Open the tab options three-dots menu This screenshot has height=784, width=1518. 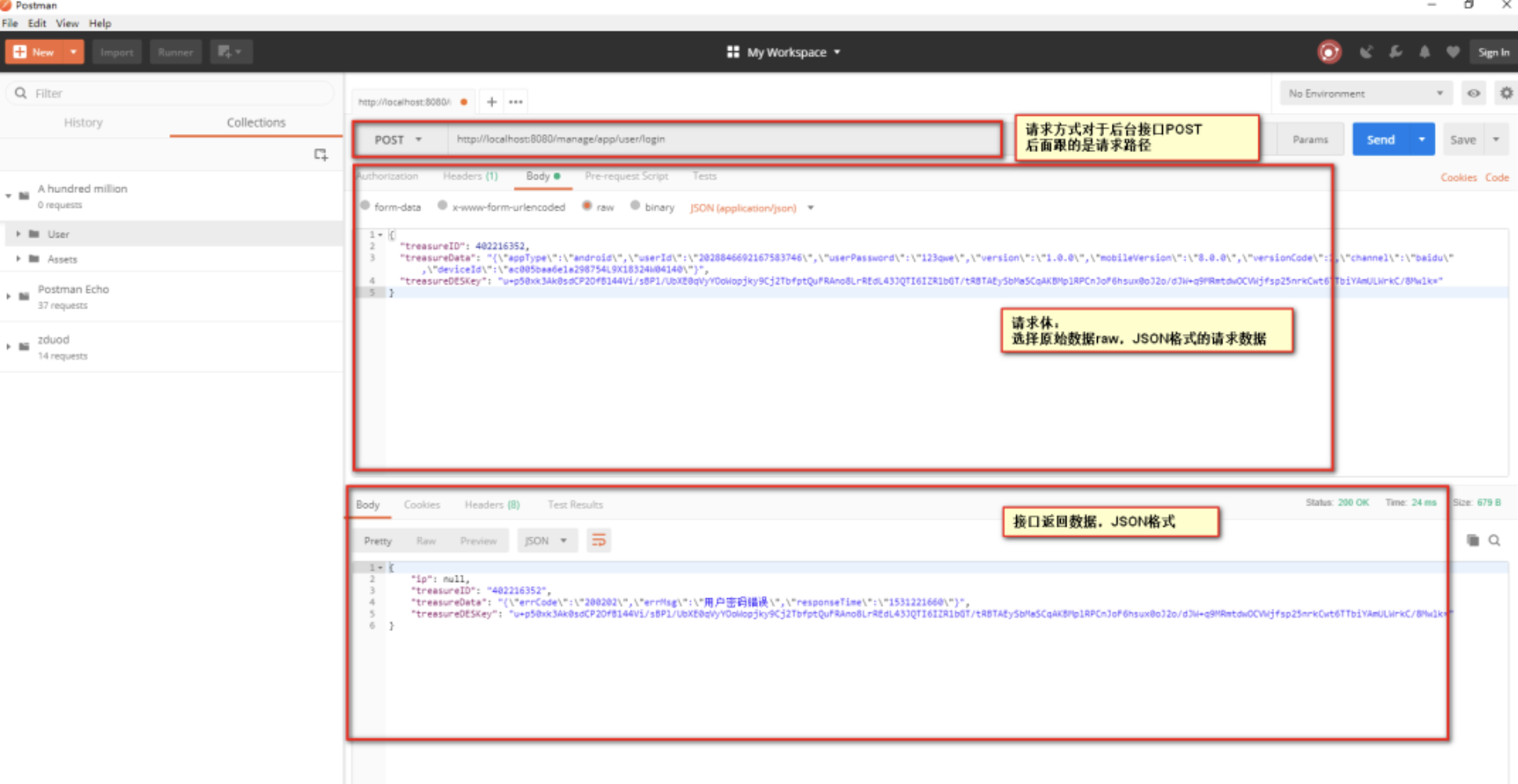[x=515, y=102]
